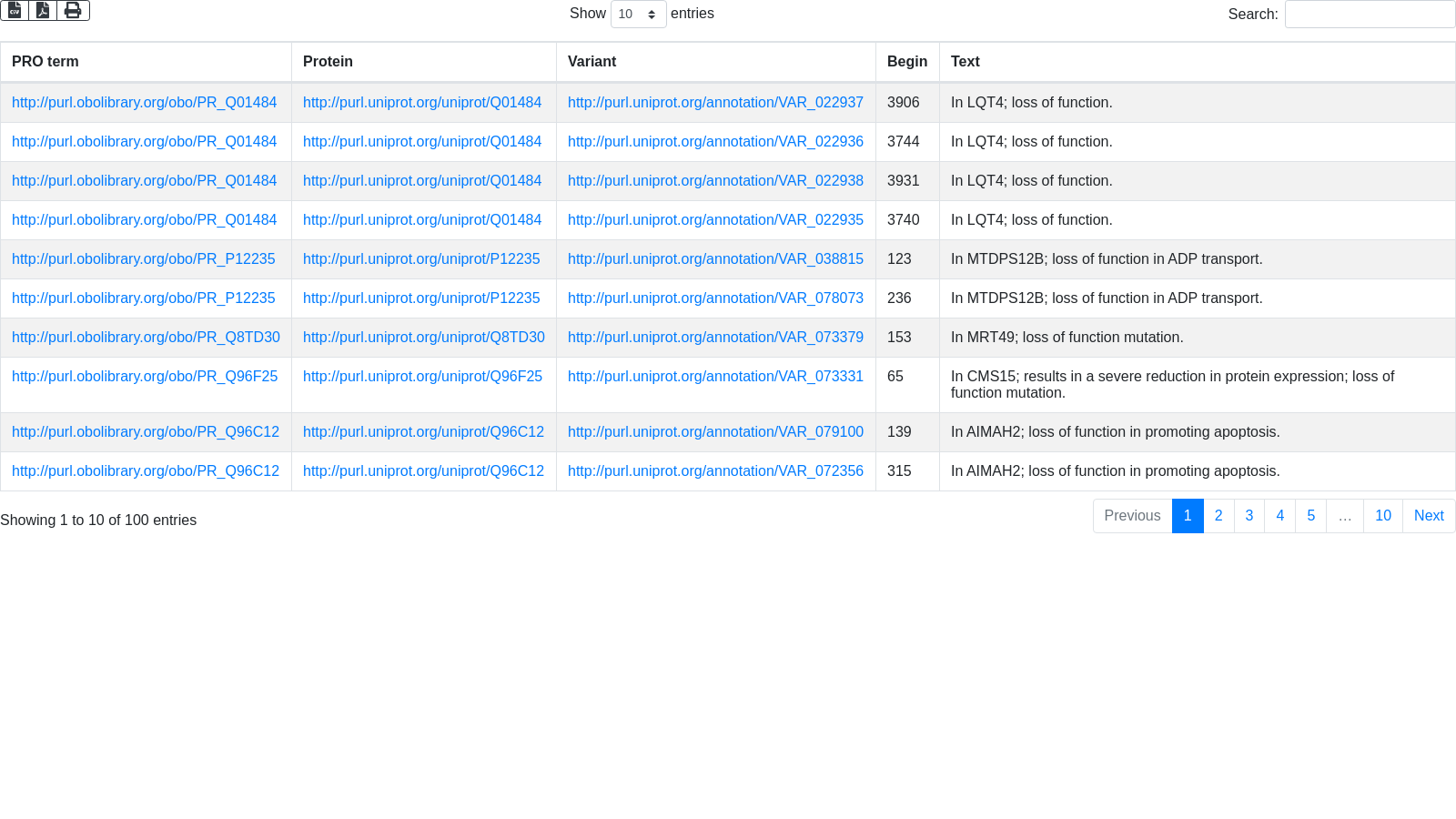The width and height of the screenshot is (1456, 819).
Task: Follow the VAR_079100 variant link
Action: tap(715, 432)
